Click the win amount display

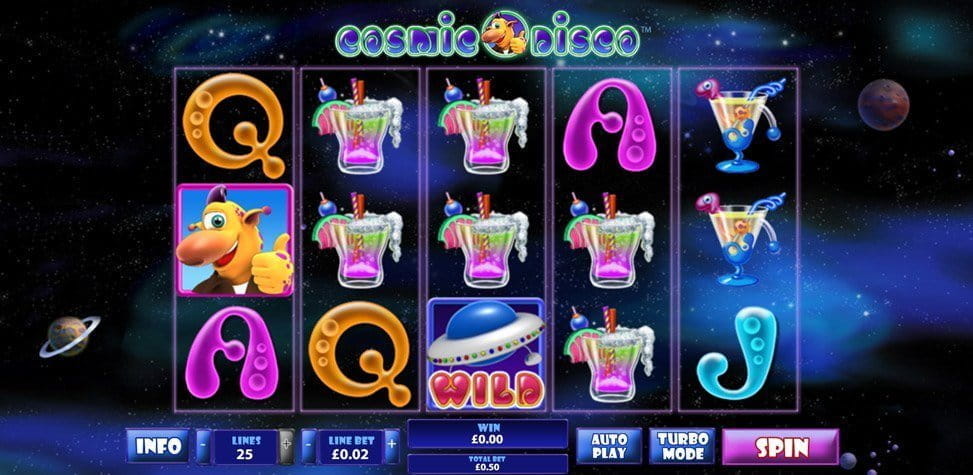click(487, 434)
